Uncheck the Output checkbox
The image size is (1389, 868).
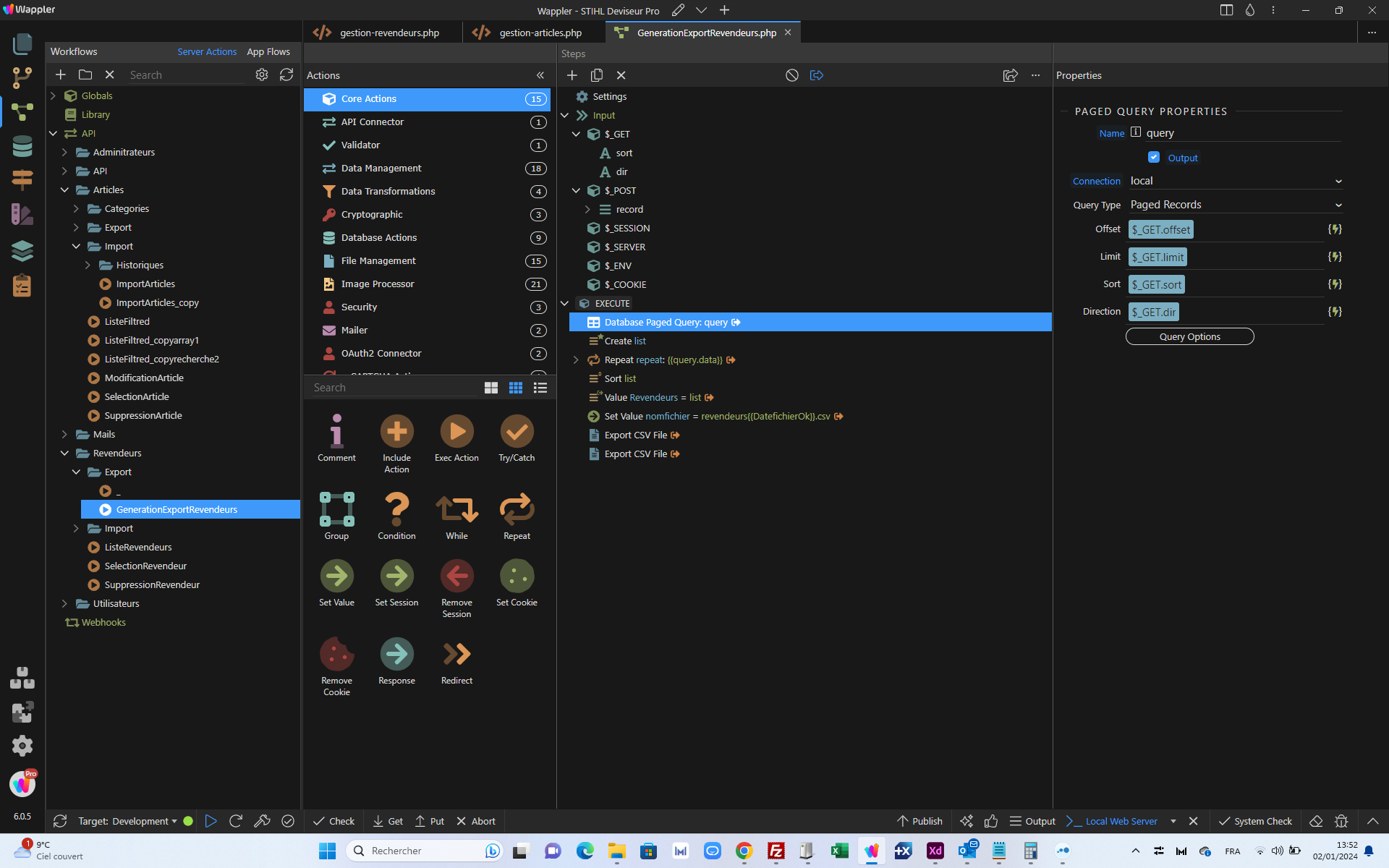tap(1154, 158)
